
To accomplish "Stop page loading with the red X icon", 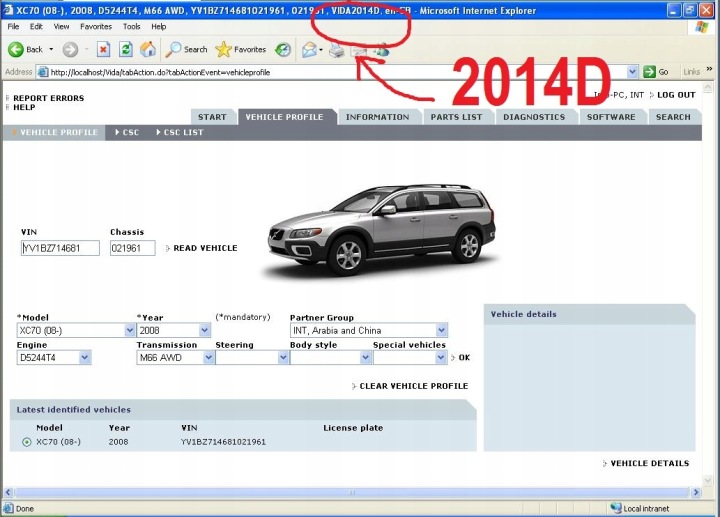I will [x=103, y=50].
